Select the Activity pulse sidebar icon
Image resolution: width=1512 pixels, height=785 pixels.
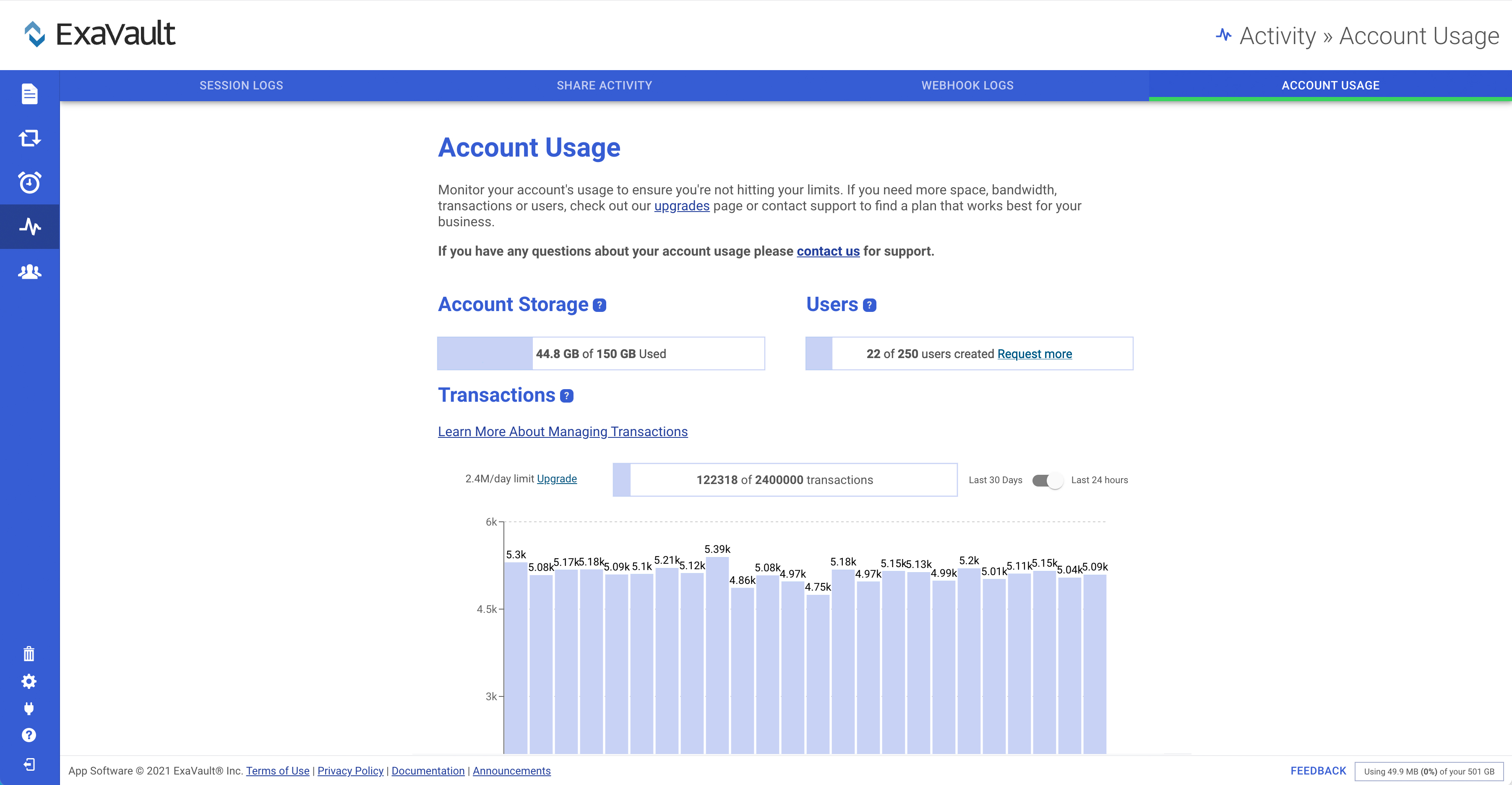click(29, 227)
